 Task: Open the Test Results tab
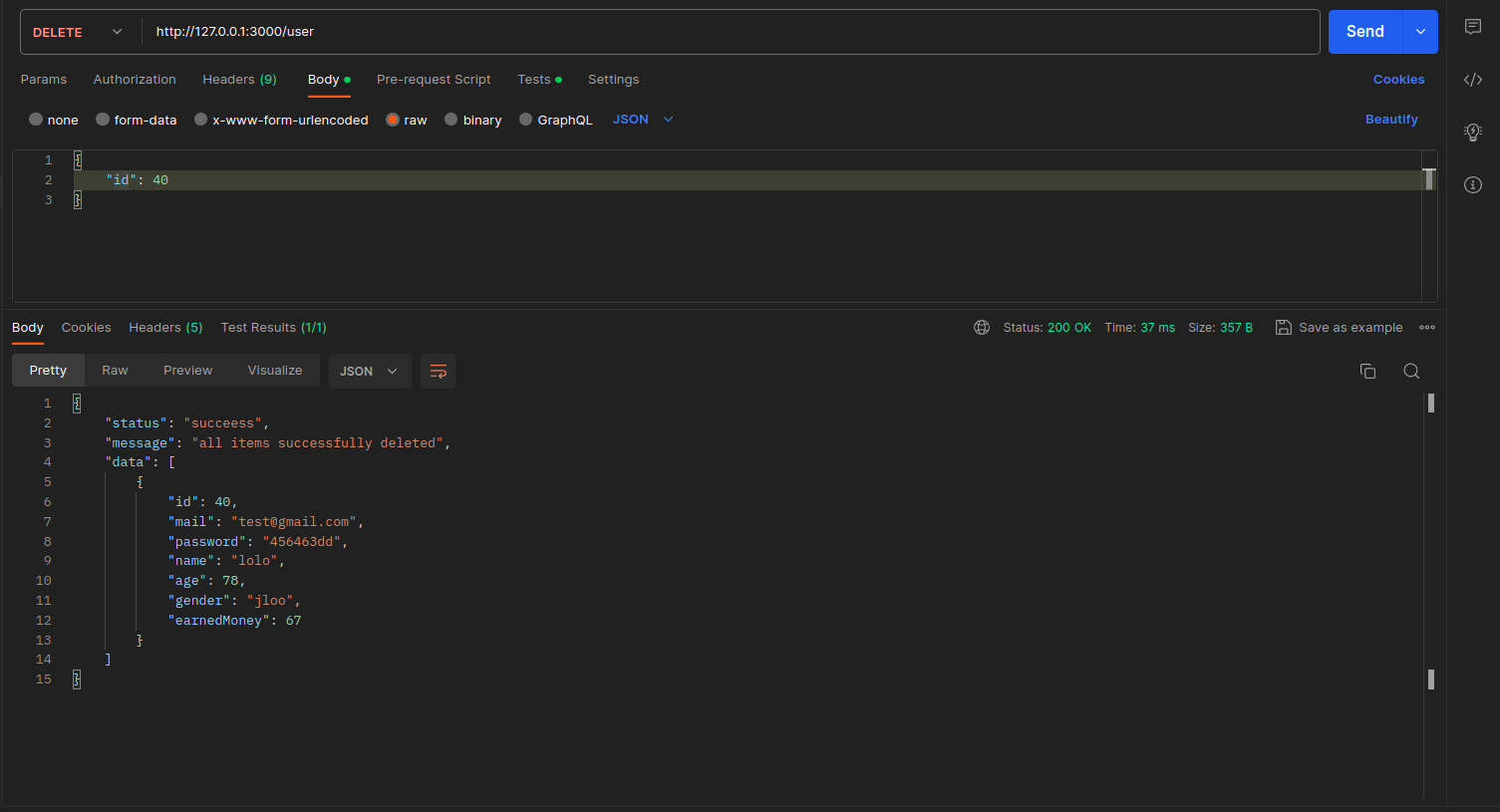(x=273, y=328)
